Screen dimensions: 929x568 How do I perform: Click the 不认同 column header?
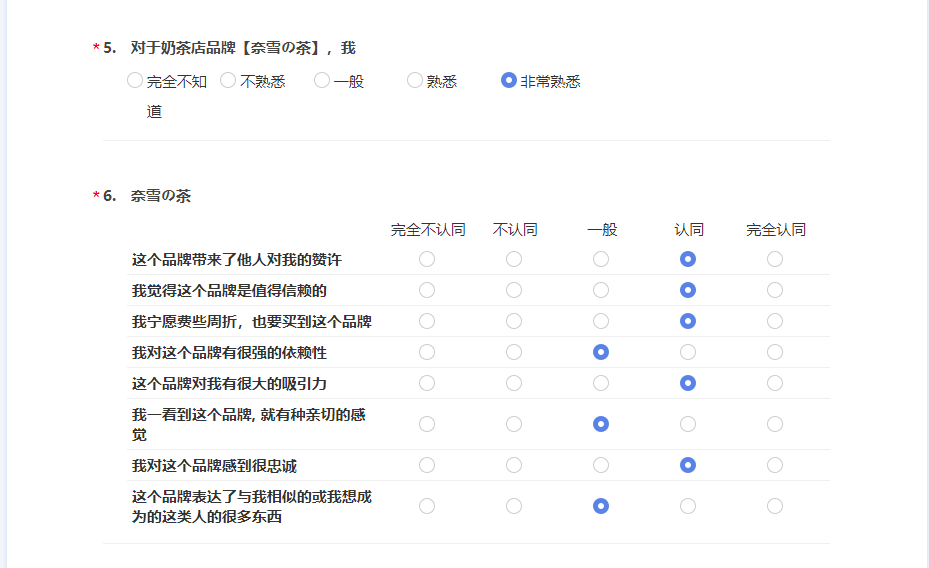pos(515,230)
